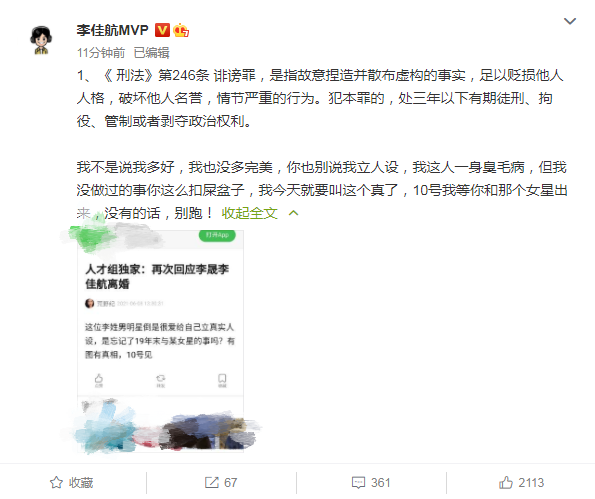This screenshot has height=499, width=595.
Task: Click the star favorite icon
Action: [x=56, y=482]
